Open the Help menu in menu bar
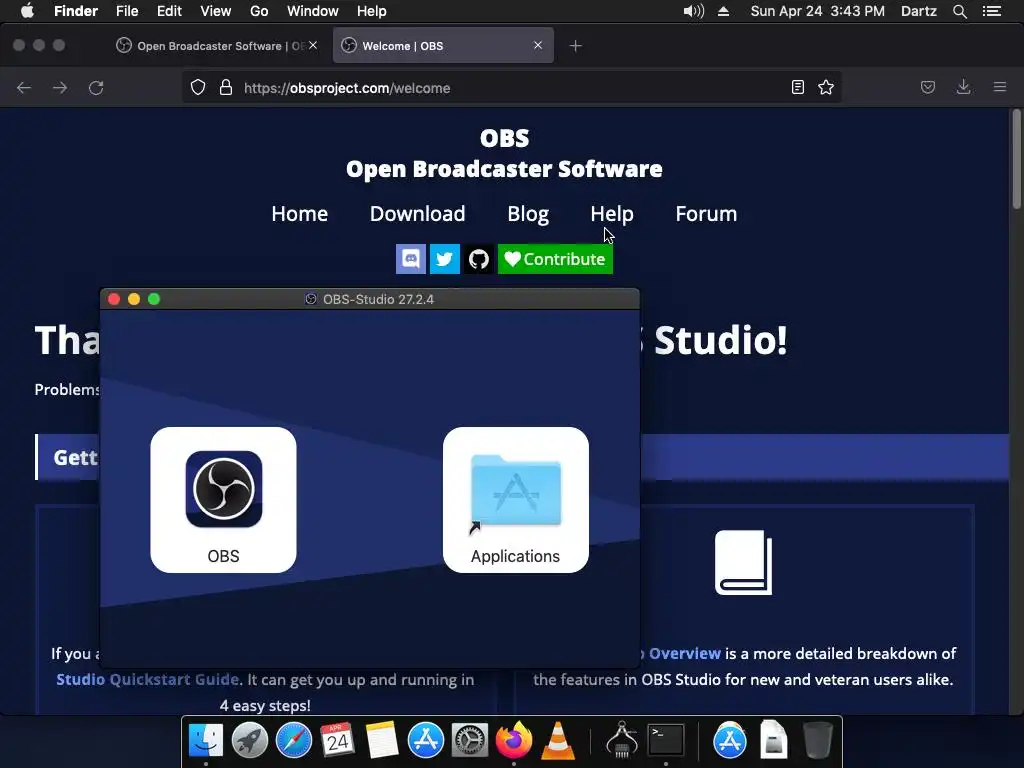Viewport: 1024px width, 768px height. point(372,11)
